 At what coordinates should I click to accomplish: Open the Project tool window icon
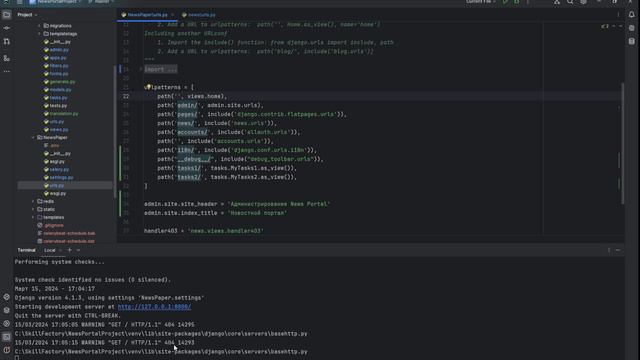click(x=7, y=15)
